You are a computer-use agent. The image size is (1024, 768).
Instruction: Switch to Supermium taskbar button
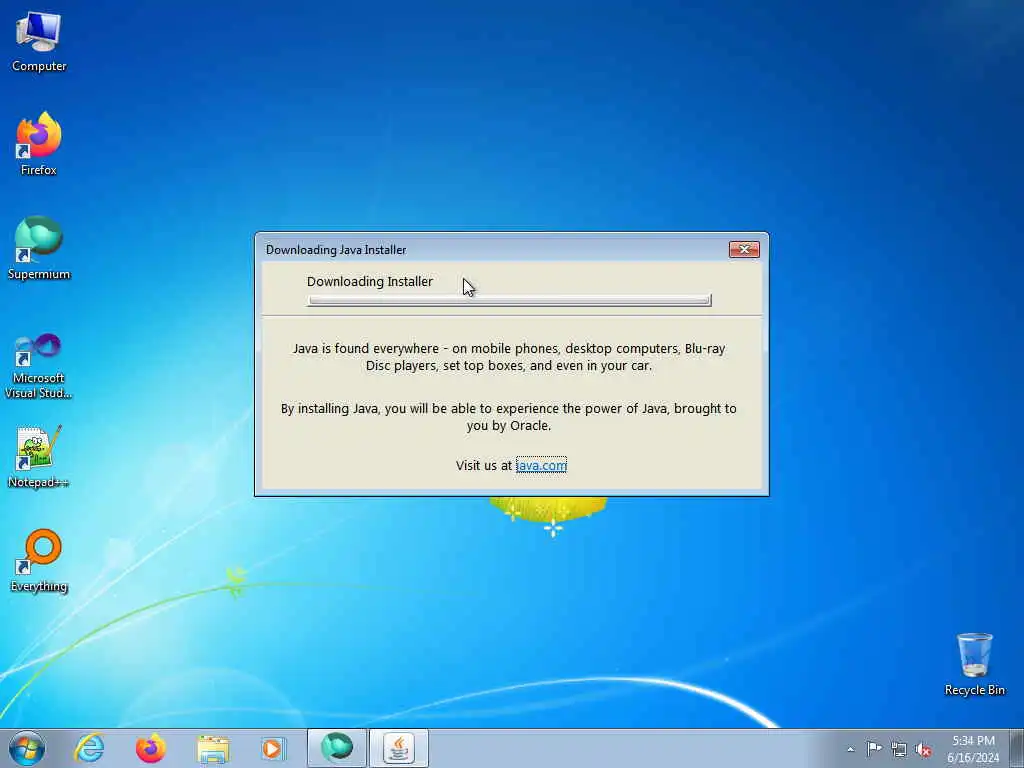pyautogui.click(x=336, y=748)
